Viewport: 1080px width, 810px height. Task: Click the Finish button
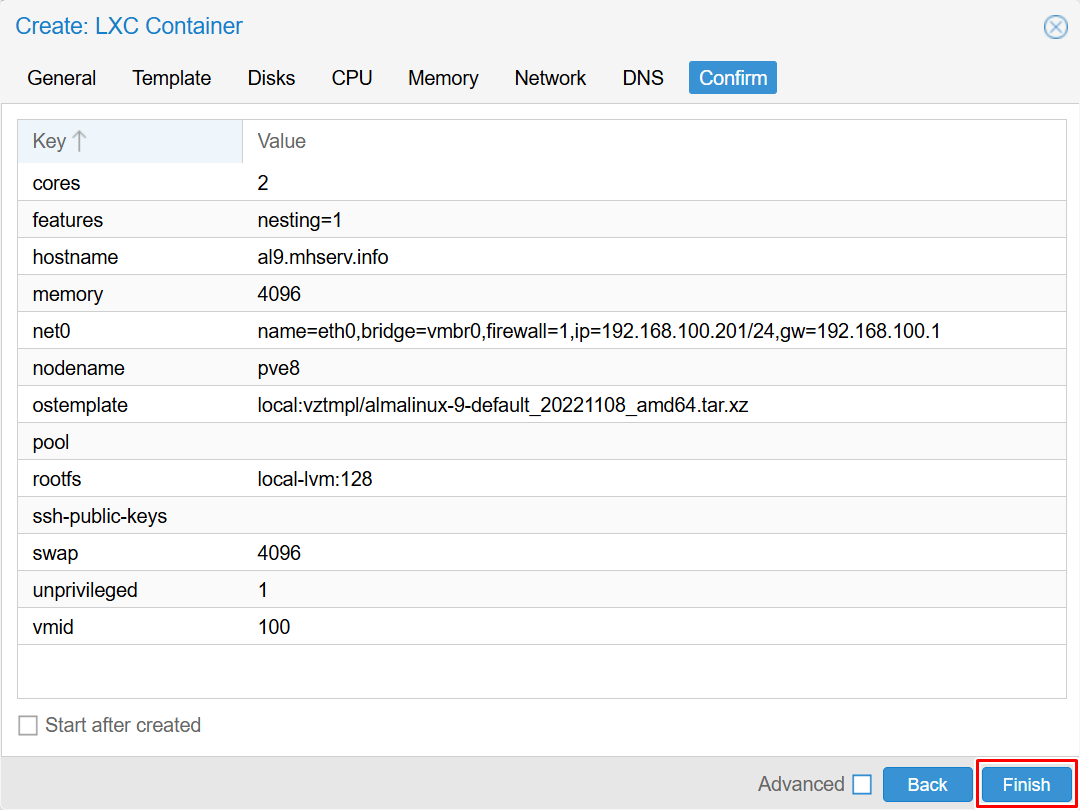(x=1026, y=785)
